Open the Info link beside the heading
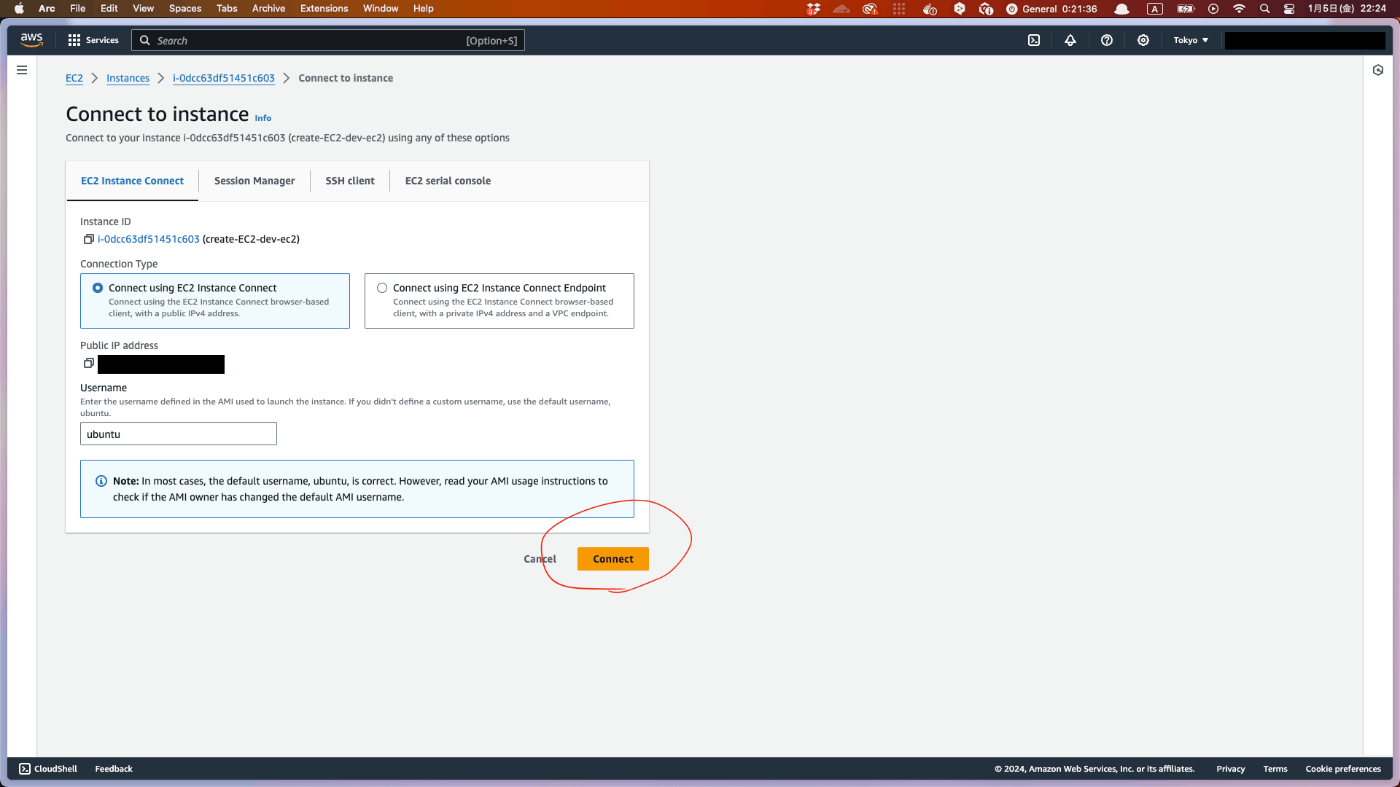1400x787 pixels. 263,118
